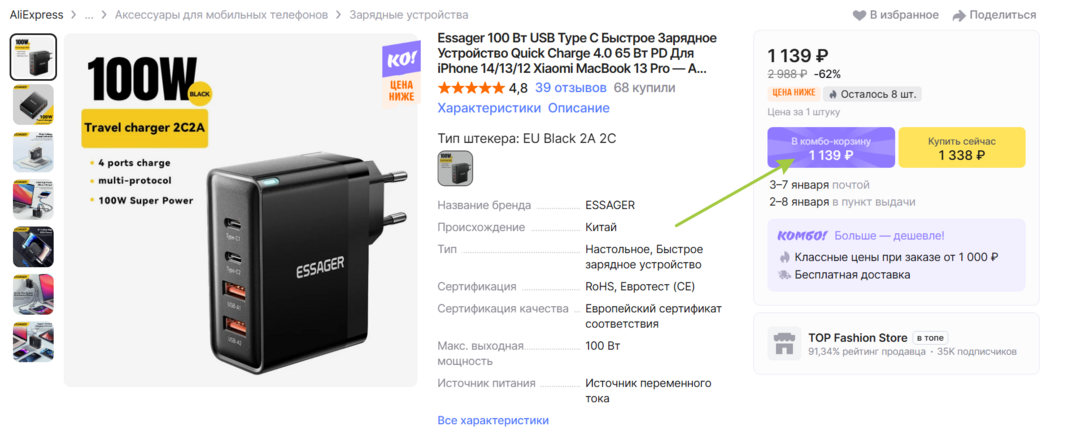Image resolution: width=1090 pixels, height=435 pixels.
Task: Open 'Аксессуары для мобильных телефонов' breadcrumb
Action: pyautogui.click(x=221, y=15)
